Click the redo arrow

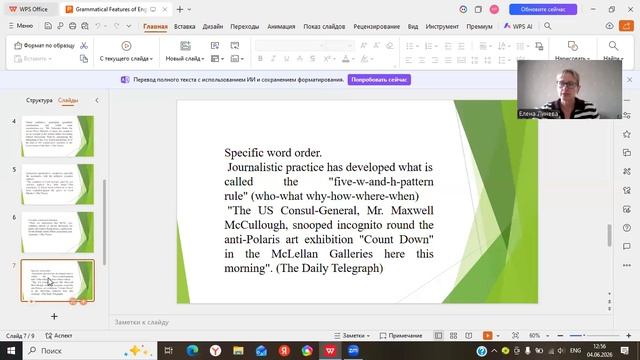click(x=117, y=26)
